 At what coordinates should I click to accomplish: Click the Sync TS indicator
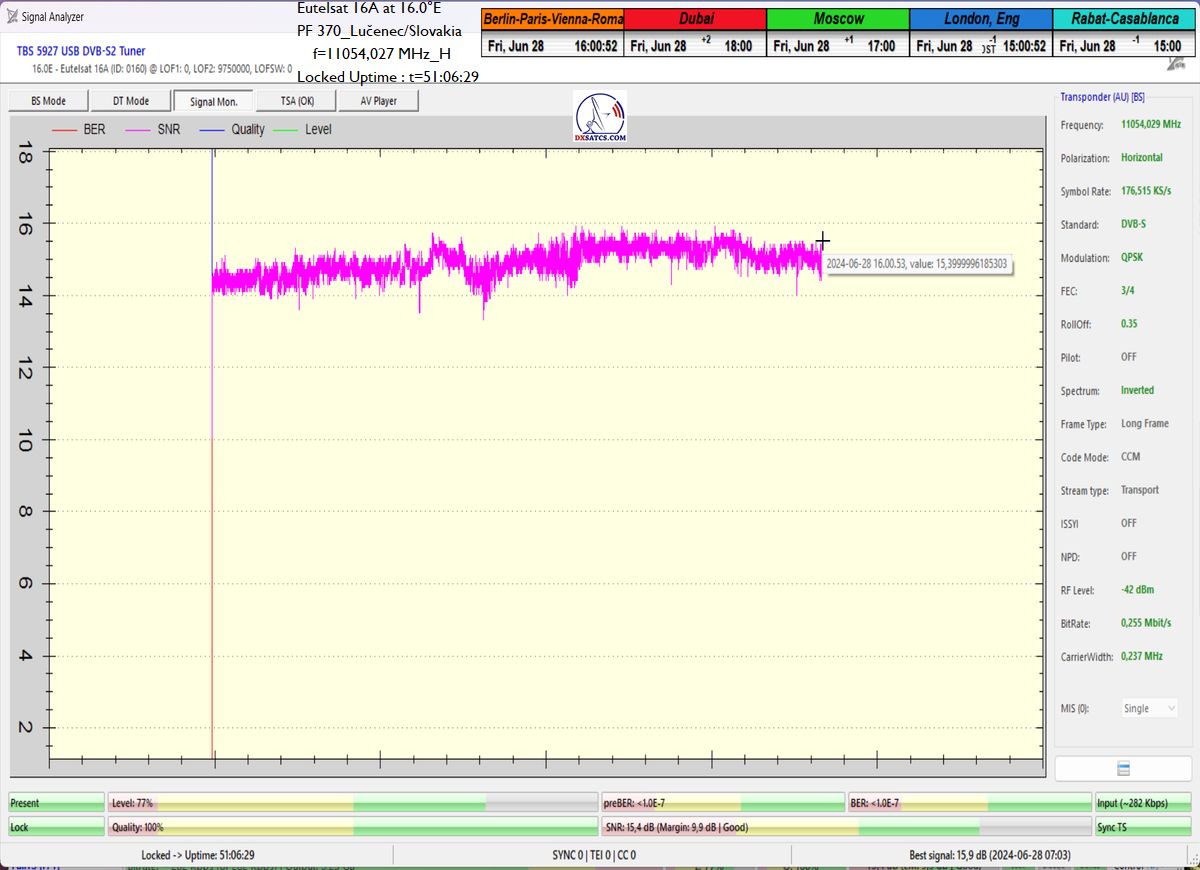[x=1142, y=827]
